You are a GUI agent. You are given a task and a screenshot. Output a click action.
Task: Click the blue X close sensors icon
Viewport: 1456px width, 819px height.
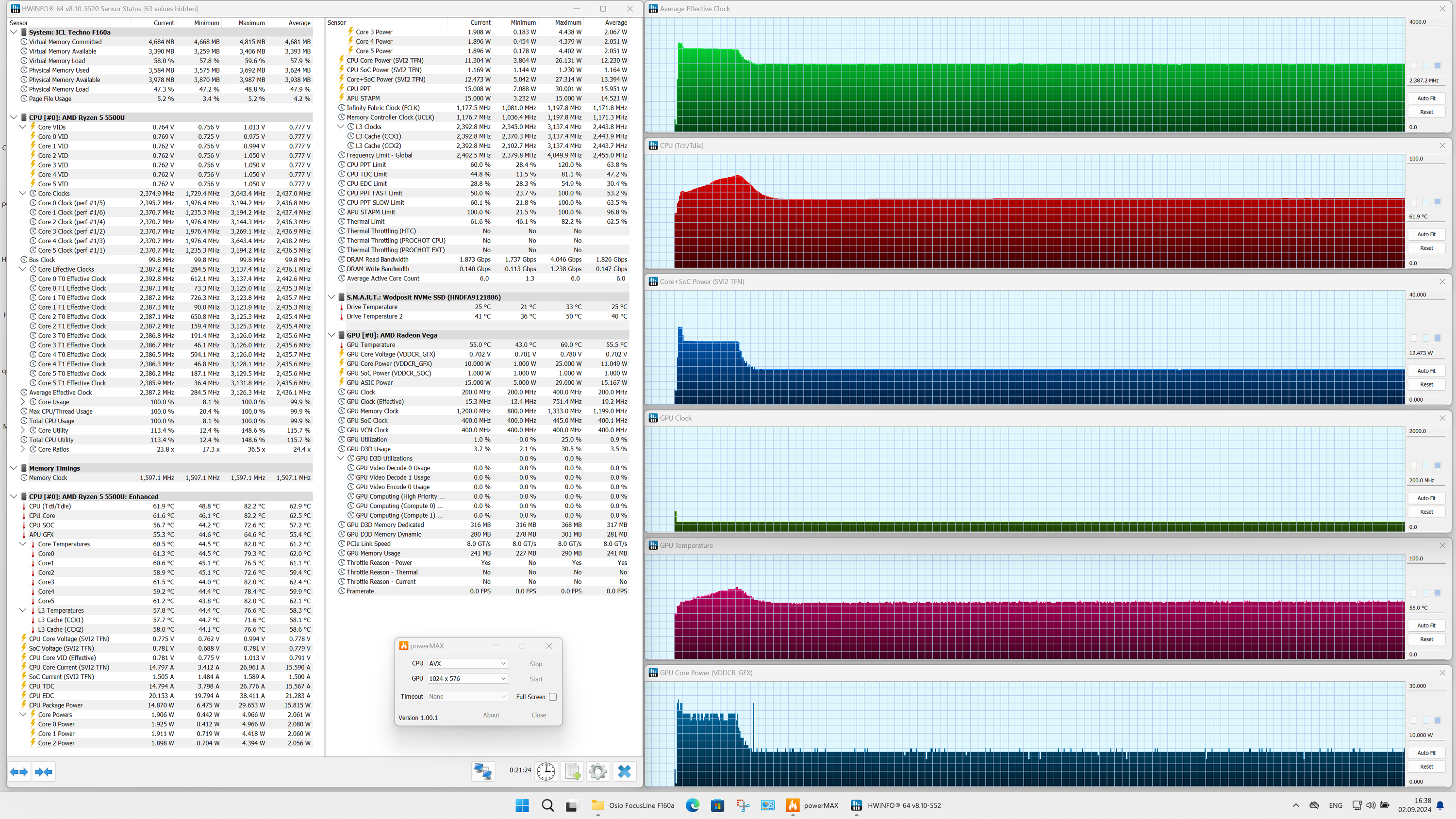[624, 771]
